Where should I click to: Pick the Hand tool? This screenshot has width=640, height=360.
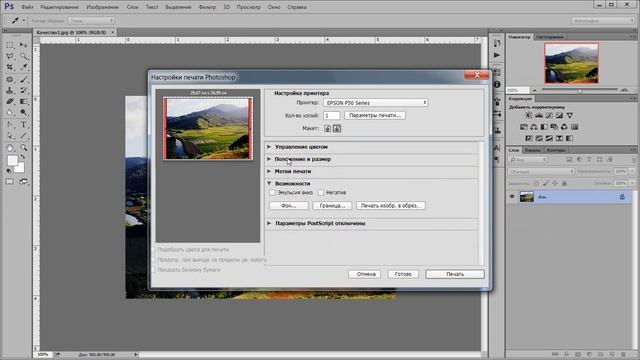[x=10, y=148]
